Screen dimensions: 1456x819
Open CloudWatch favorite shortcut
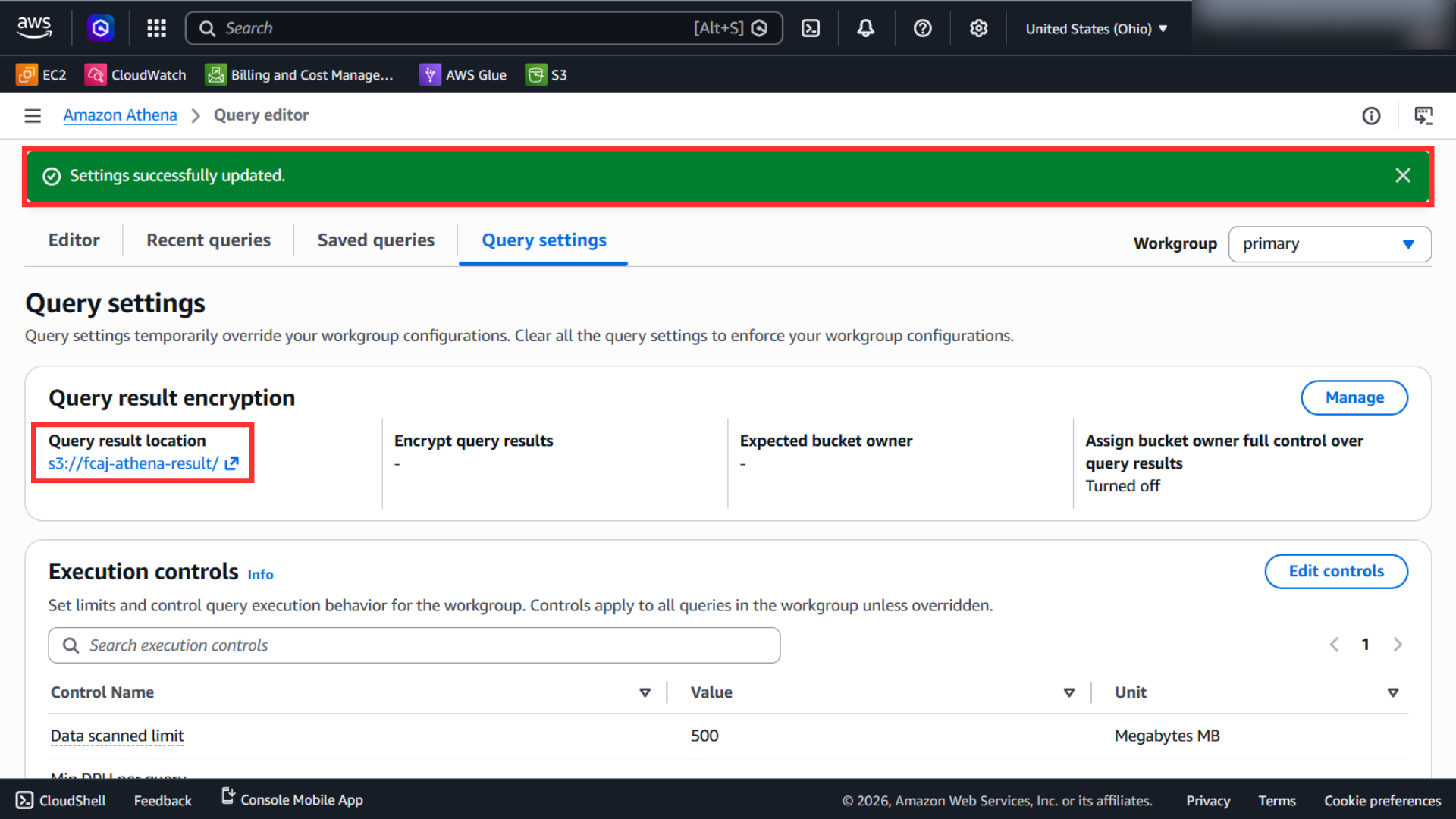tap(135, 74)
